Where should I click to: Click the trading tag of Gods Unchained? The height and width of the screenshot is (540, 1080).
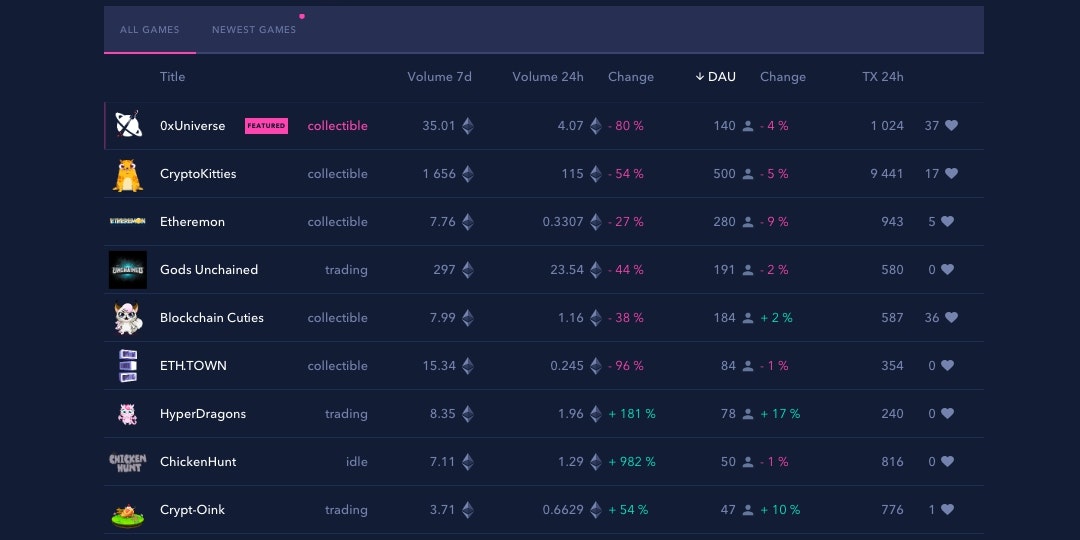(x=346, y=270)
